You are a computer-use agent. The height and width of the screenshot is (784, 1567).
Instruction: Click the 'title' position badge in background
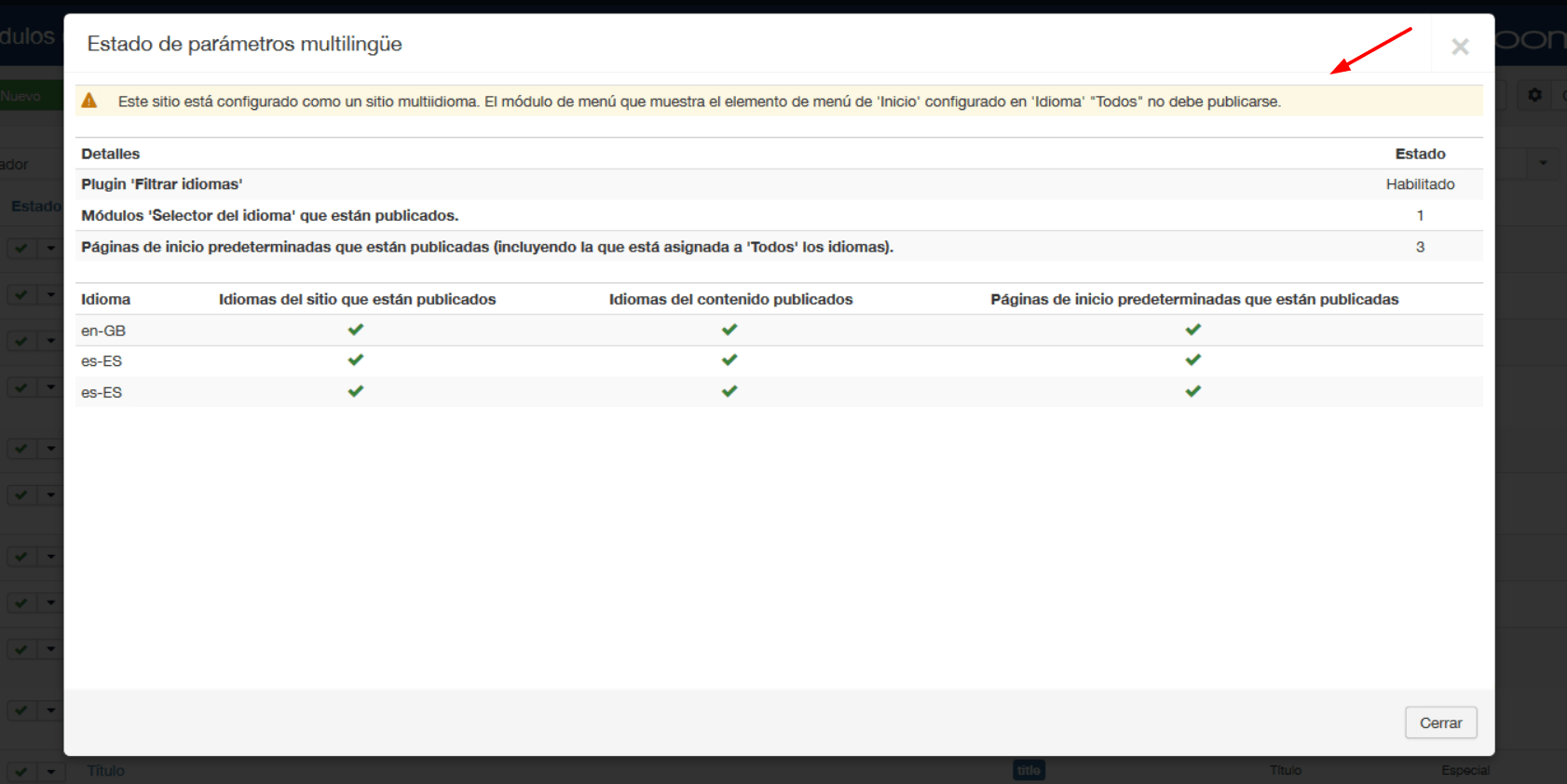pyautogui.click(x=1029, y=770)
